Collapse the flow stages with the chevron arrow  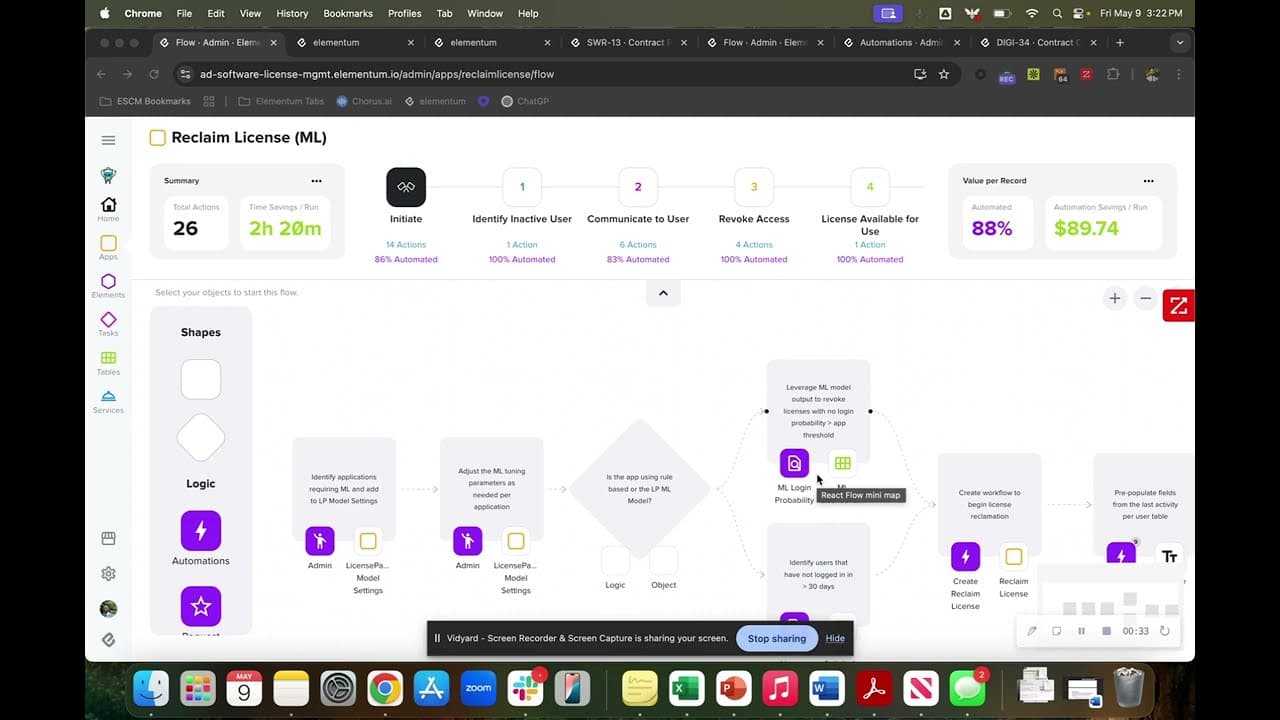pos(663,292)
